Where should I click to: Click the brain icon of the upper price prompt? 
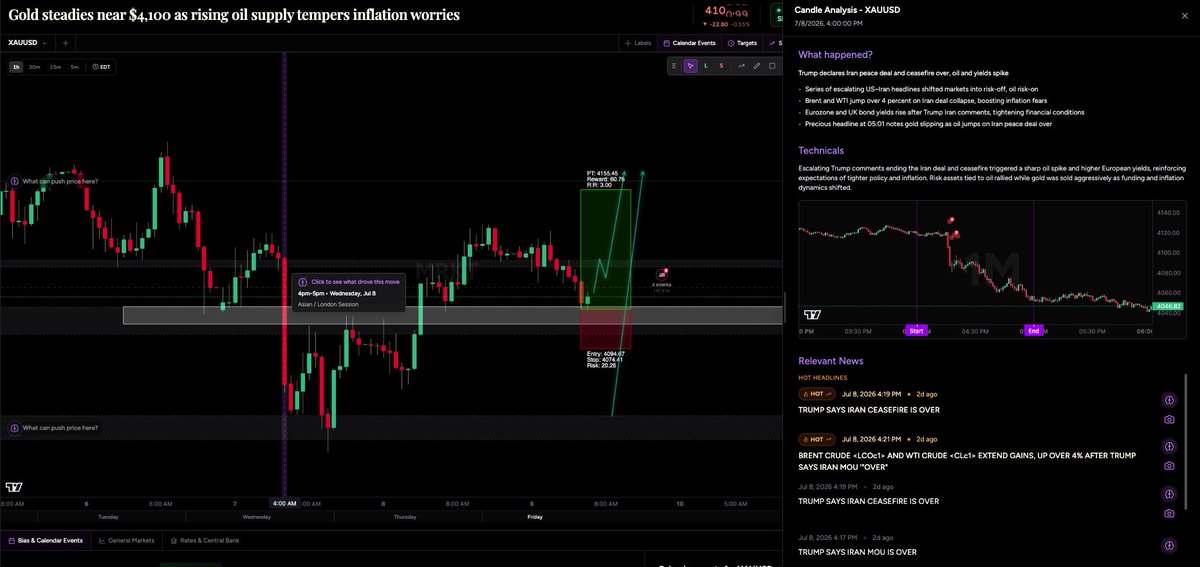14,181
